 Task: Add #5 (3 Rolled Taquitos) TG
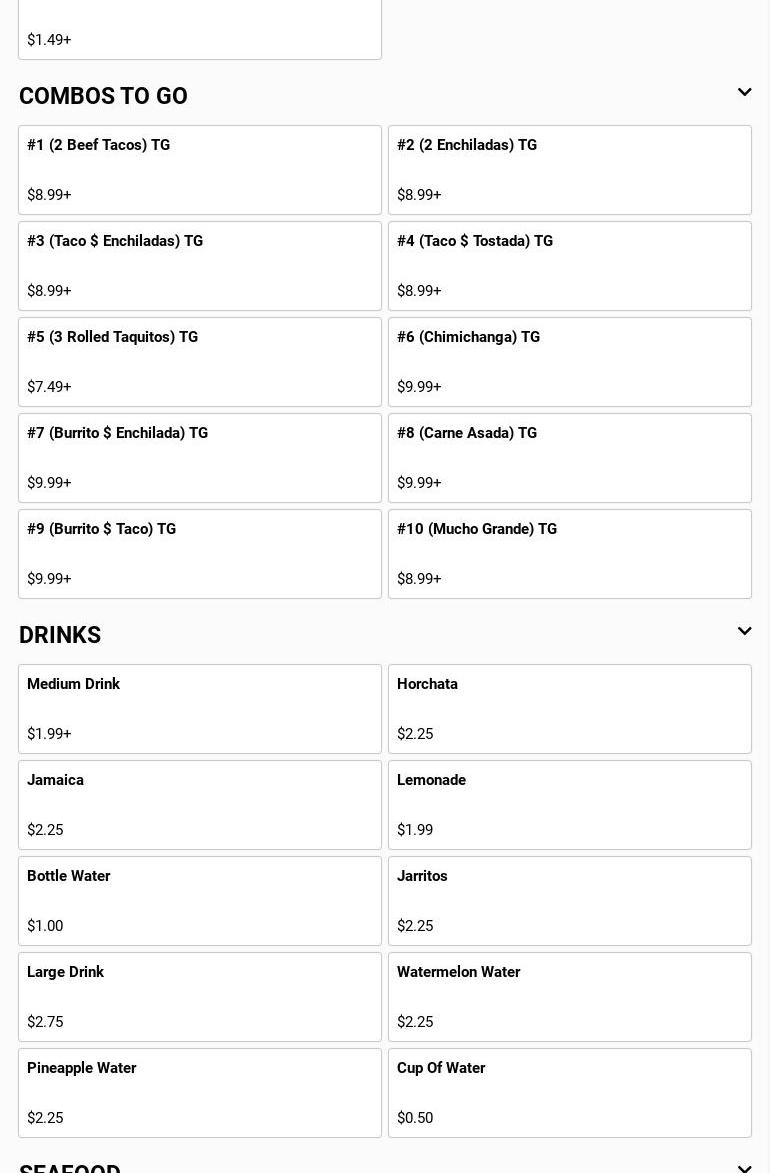(x=200, y=362)
